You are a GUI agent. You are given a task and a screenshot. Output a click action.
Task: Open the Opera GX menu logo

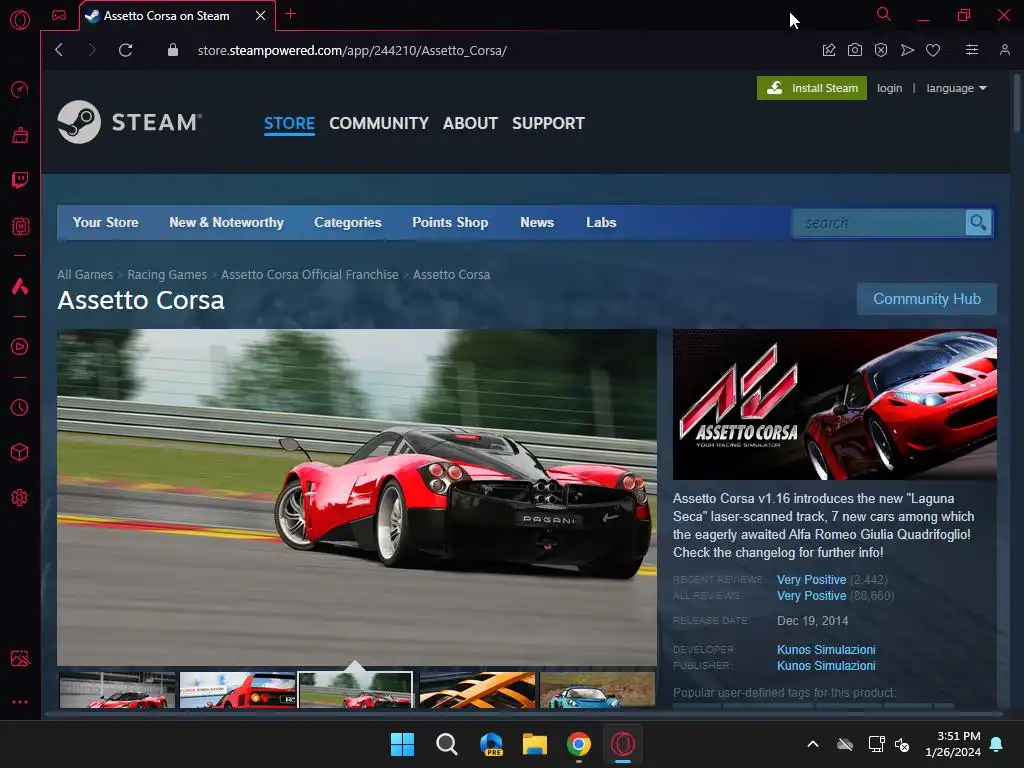pos(20,20)
